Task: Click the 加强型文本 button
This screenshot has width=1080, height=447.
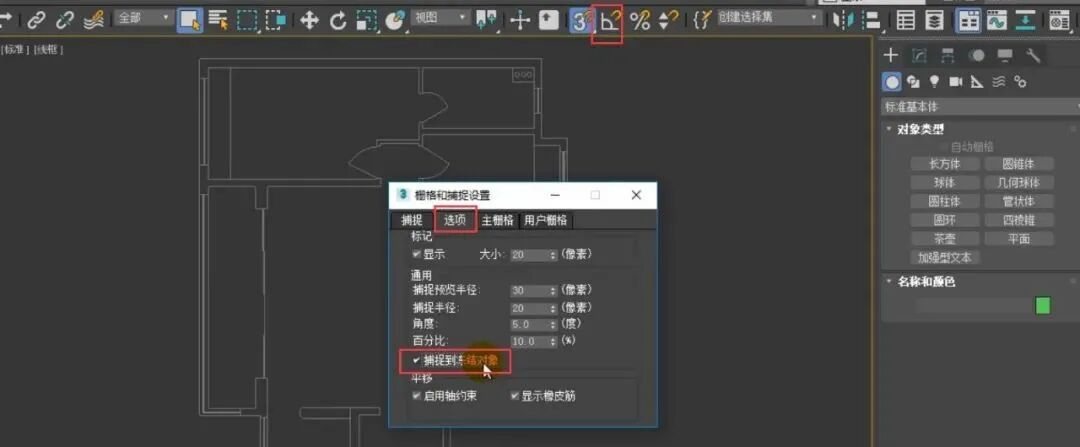Action: pos(945,257)
